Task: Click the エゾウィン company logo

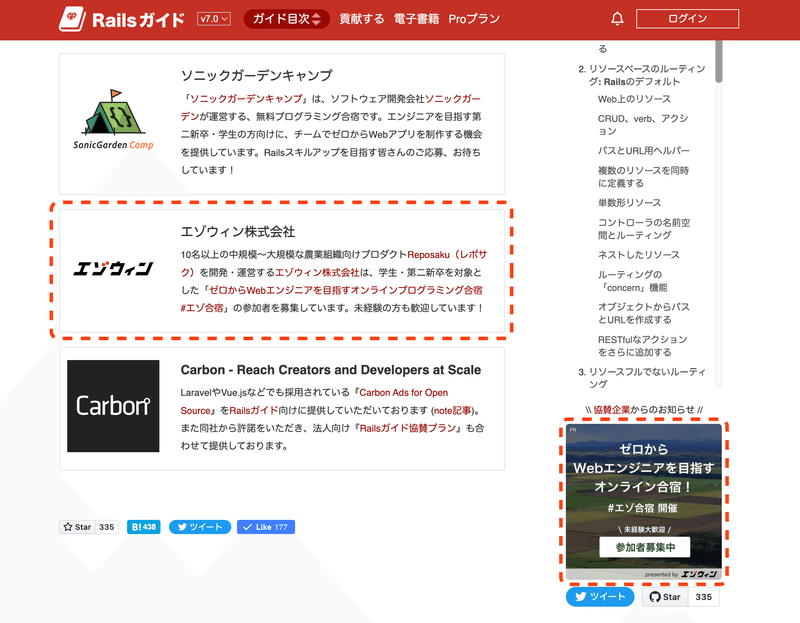Action: coord(113,268)
